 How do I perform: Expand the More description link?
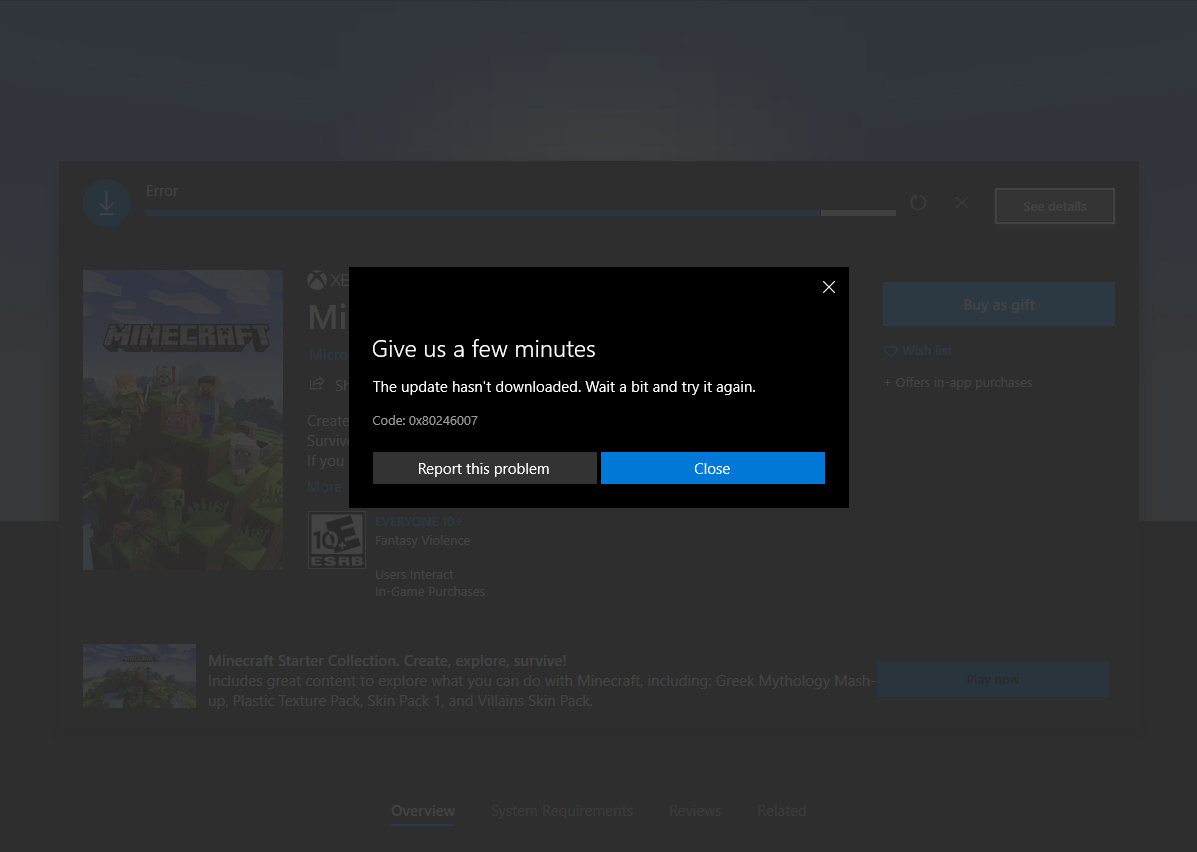point(324,487)
